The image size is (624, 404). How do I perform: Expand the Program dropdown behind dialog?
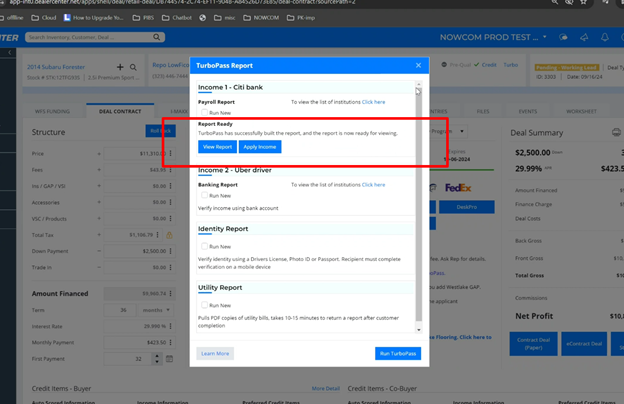click(462, 131)
